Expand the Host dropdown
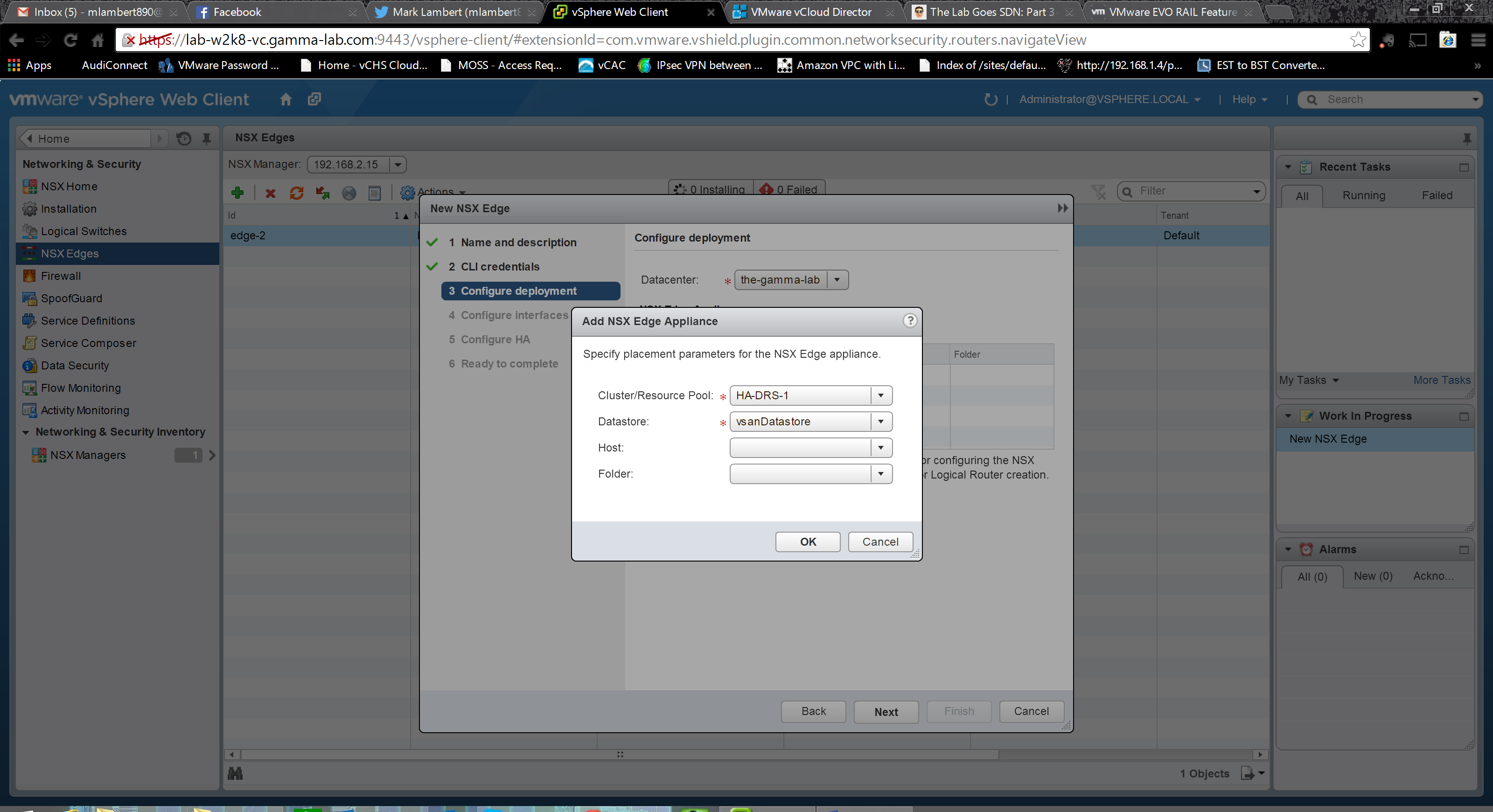Screen dimensions: 1493x812 coord(880,448)
